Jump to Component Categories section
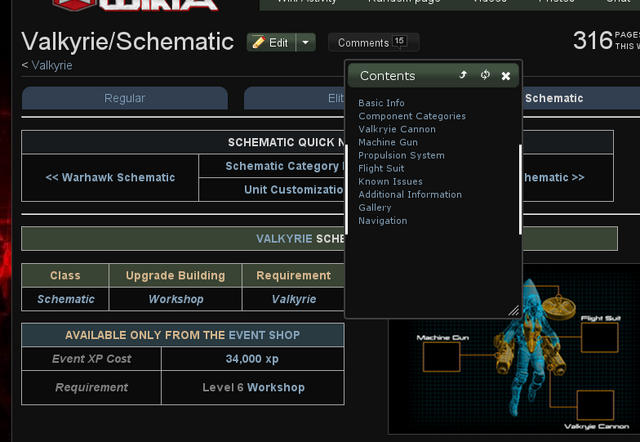 point(412,116)
